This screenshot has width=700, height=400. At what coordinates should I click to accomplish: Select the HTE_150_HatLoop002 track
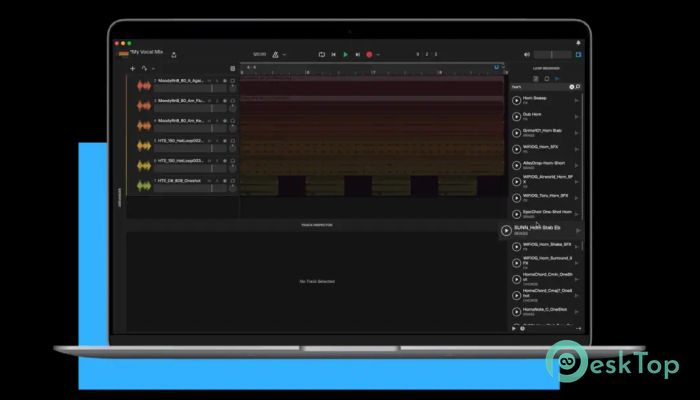pos(180,141)
